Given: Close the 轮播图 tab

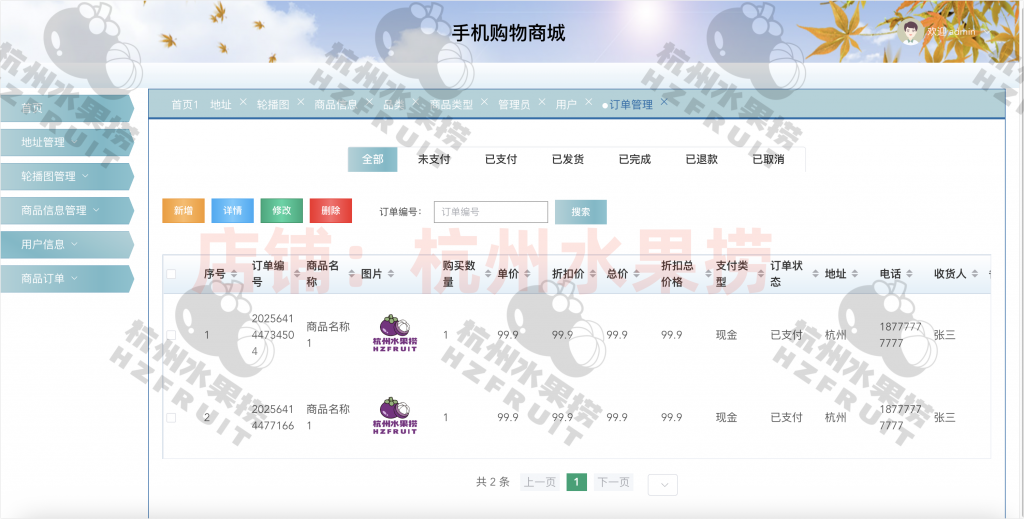Looking at the screenshot, I should (301, 102).
